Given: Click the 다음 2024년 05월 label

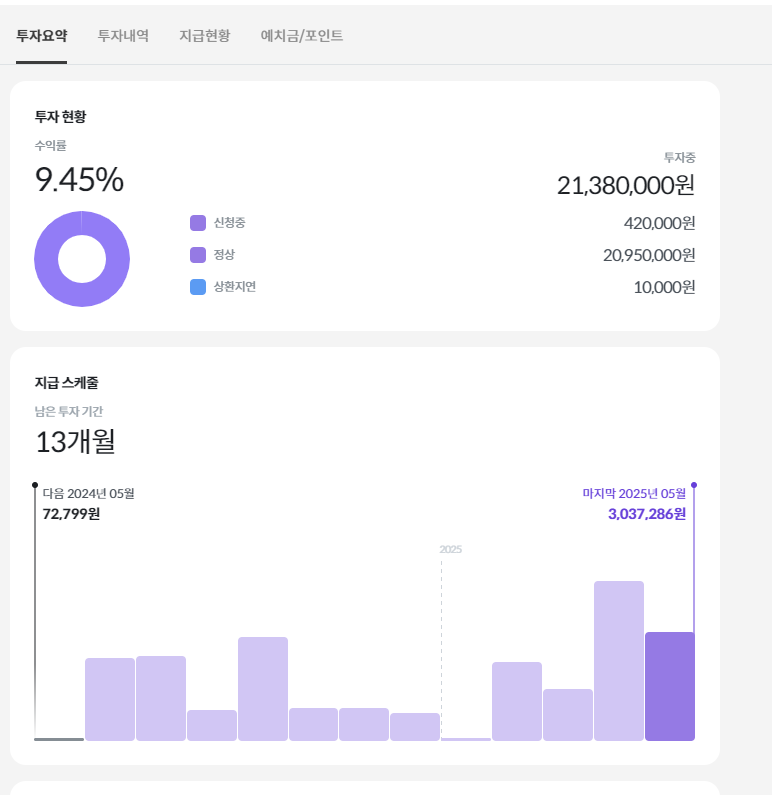Looking at the screenshot, I should (89, 493).
